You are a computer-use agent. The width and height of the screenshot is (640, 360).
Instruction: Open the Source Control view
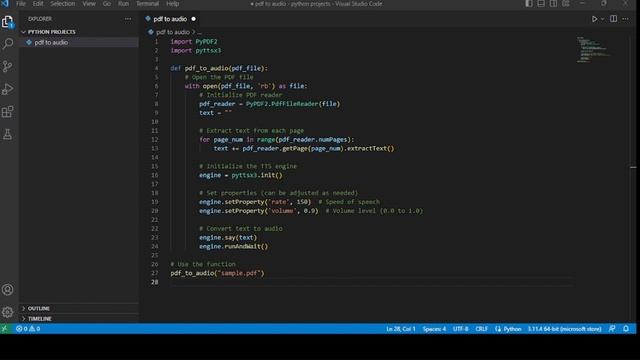tap(7, 66)
